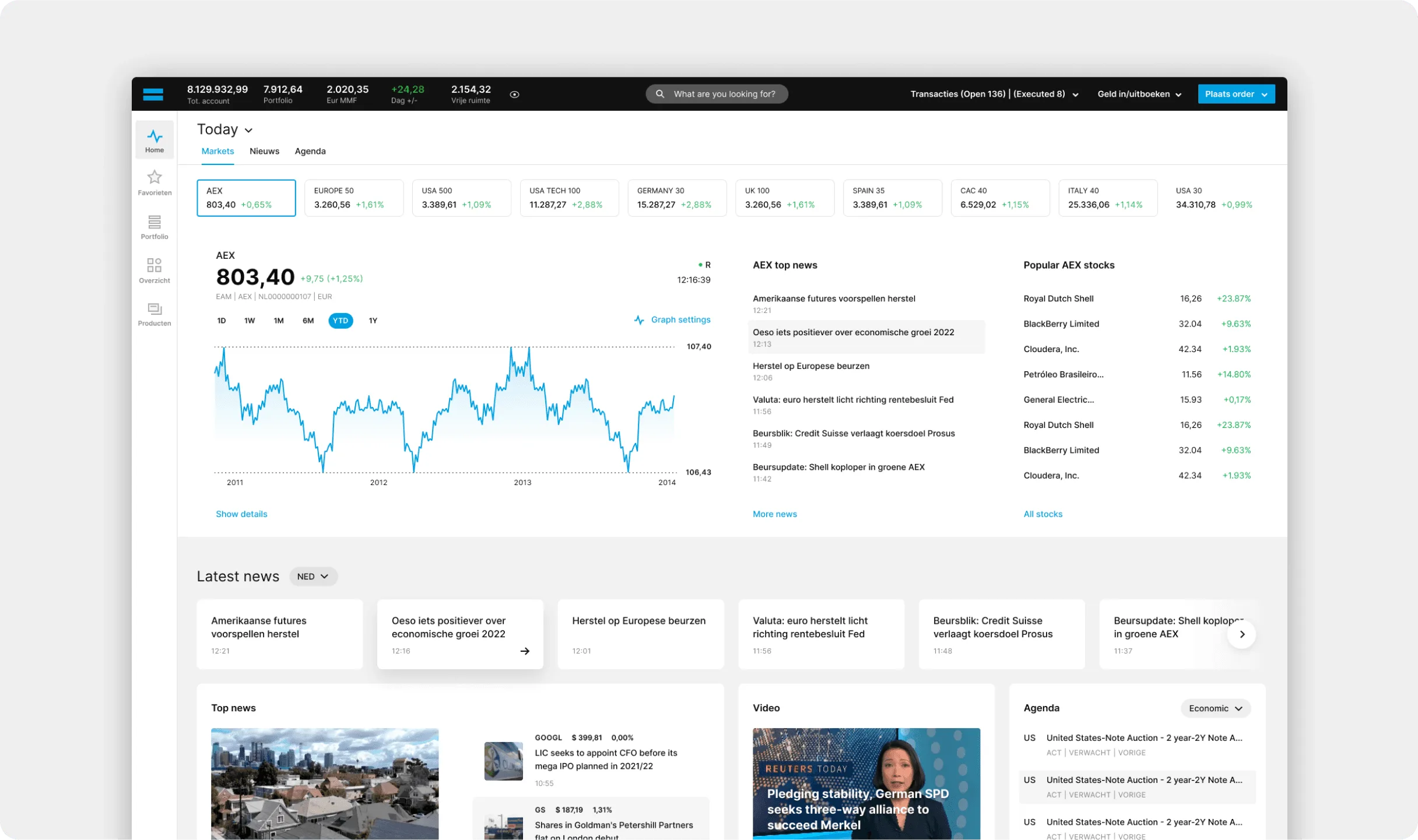Open Portfolio in sidebar
The height and width of the screenshot is (840, 1418).
(155, 227)
